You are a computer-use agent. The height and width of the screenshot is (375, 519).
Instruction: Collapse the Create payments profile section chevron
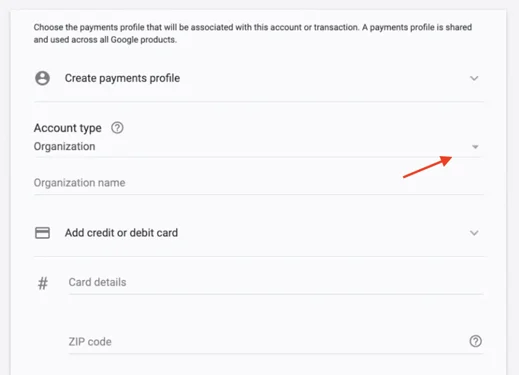coord(474,78)
